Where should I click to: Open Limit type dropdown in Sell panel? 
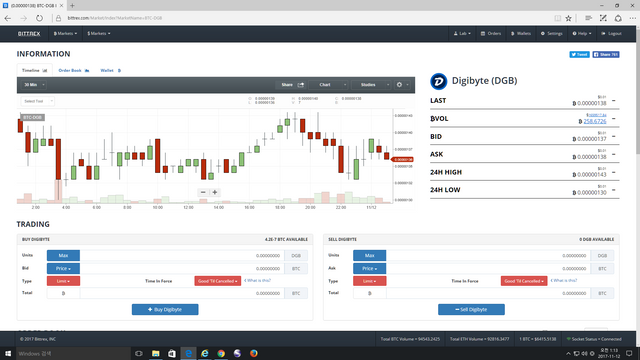click(x=369, y=281)
